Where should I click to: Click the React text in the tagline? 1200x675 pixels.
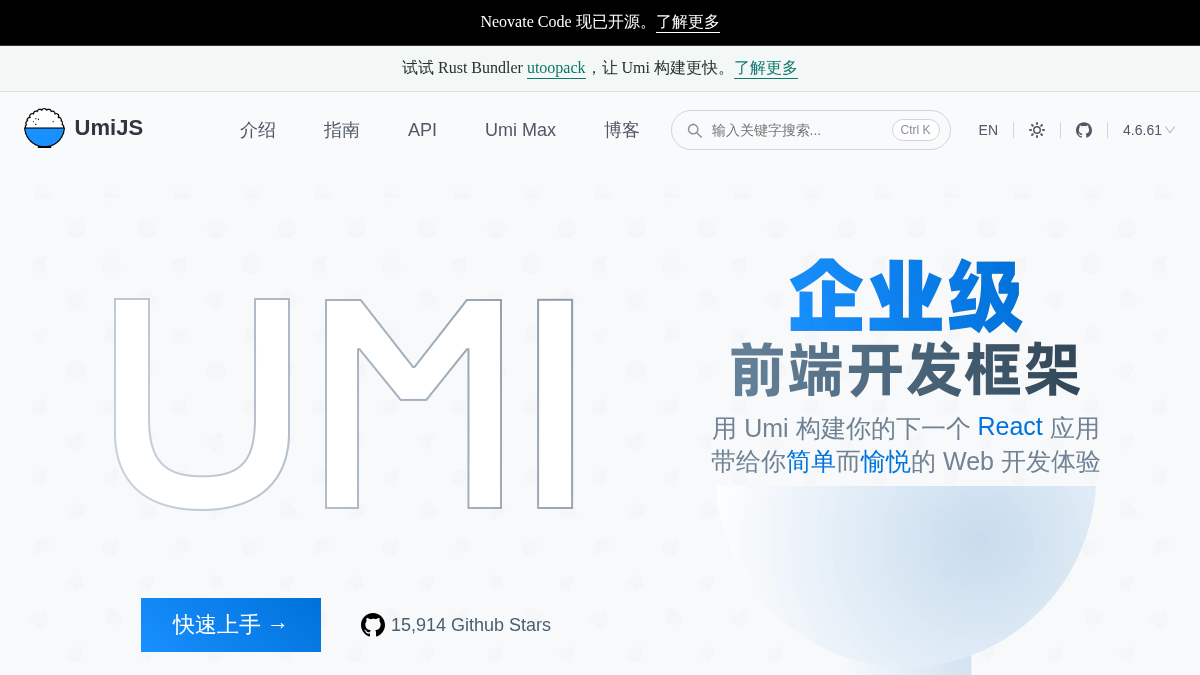[1010, 426]
